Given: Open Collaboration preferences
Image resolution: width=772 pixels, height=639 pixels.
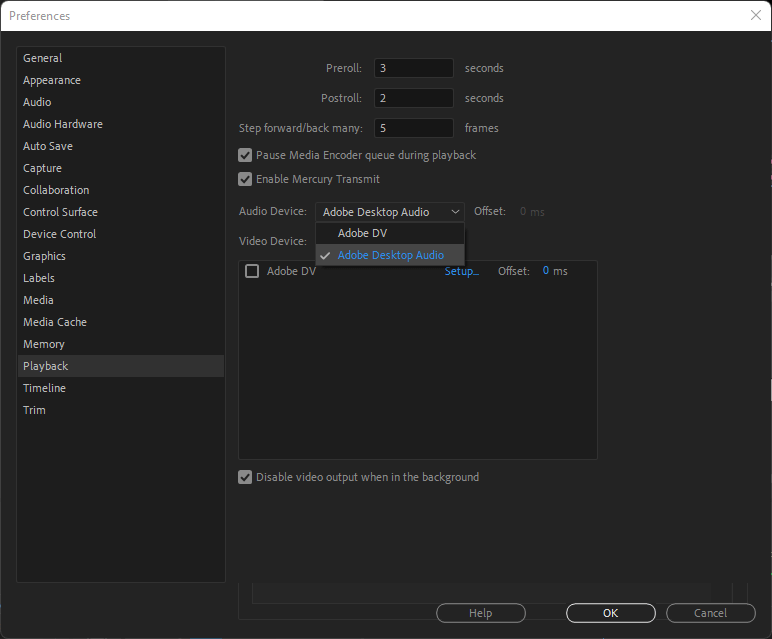Looking at the screenshot, I should tap(121, 190).
